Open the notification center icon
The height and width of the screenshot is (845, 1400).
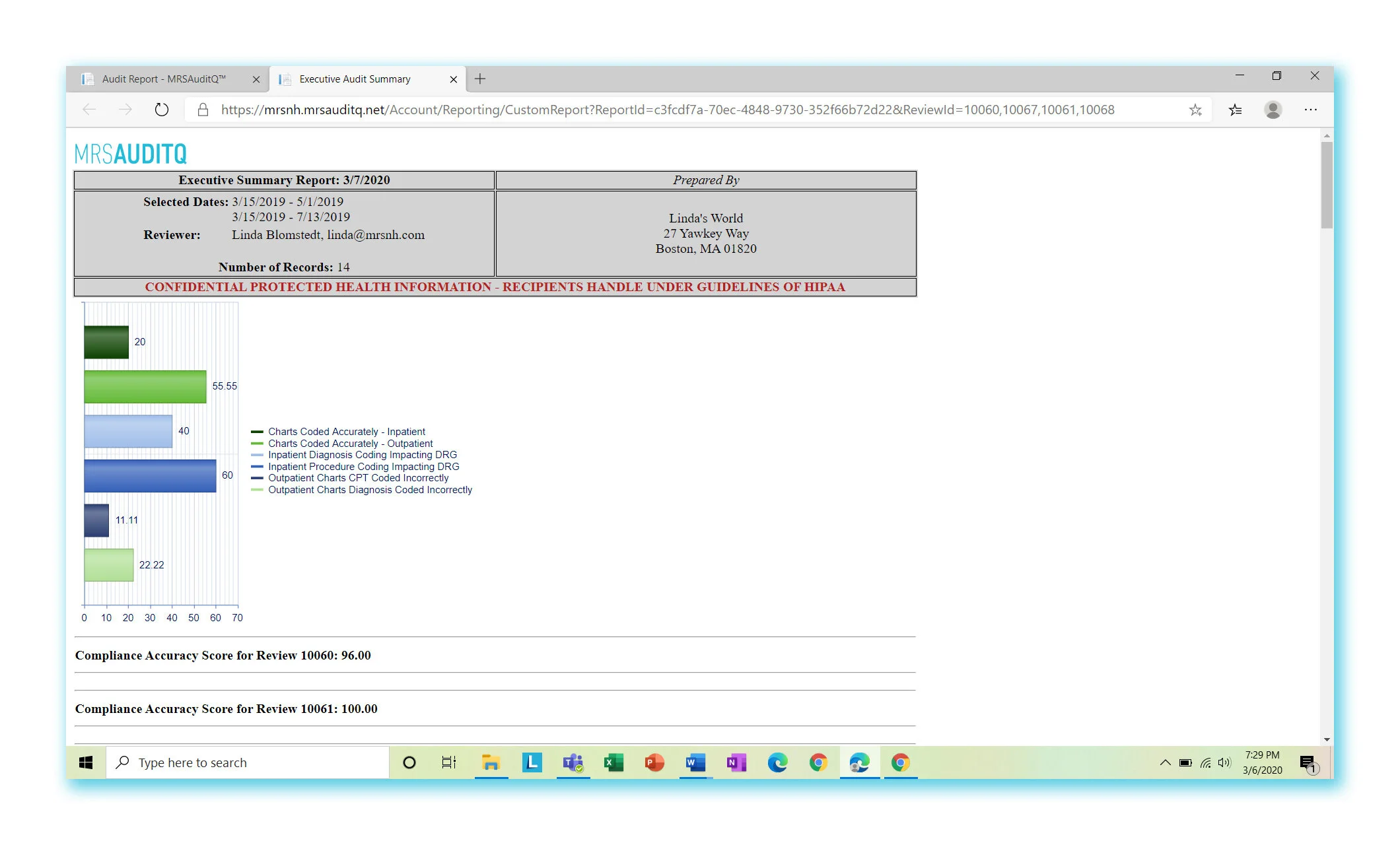pos(1307,763)
